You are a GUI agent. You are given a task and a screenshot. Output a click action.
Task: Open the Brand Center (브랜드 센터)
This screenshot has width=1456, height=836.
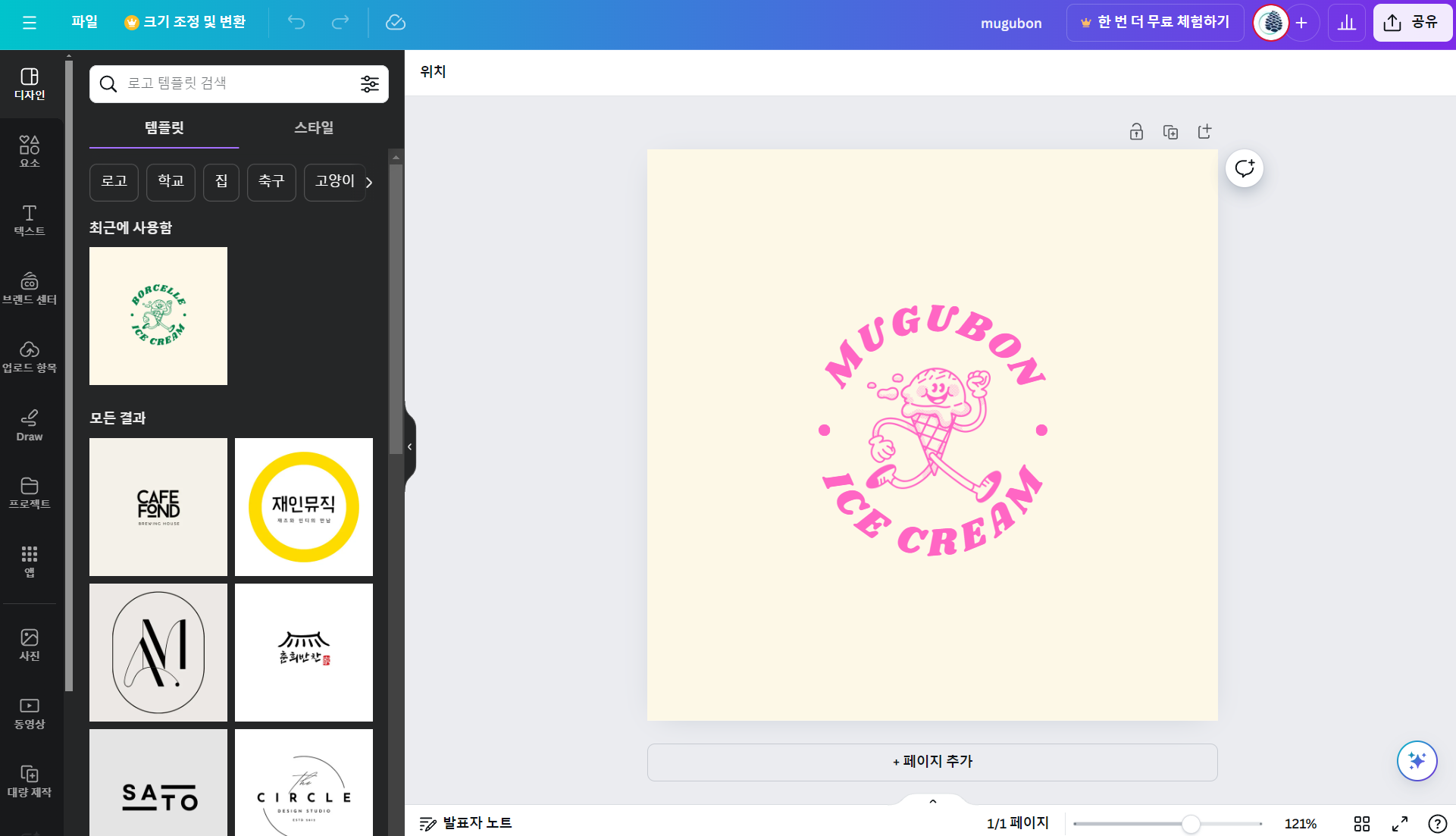30,288
